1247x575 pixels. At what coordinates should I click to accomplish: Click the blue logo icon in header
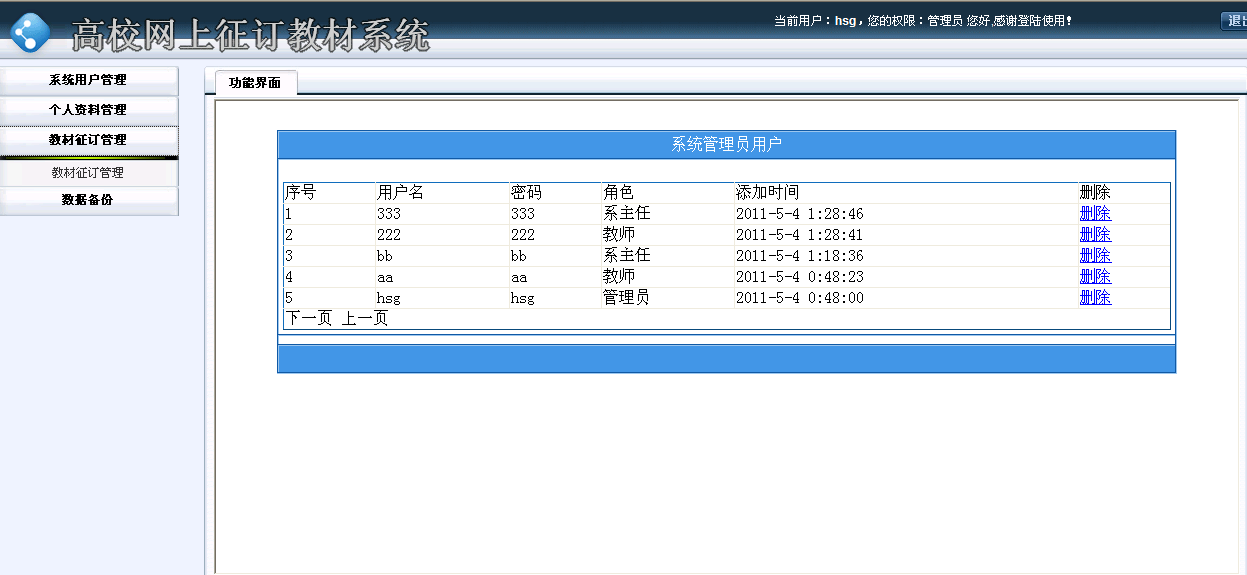point(29,32)
